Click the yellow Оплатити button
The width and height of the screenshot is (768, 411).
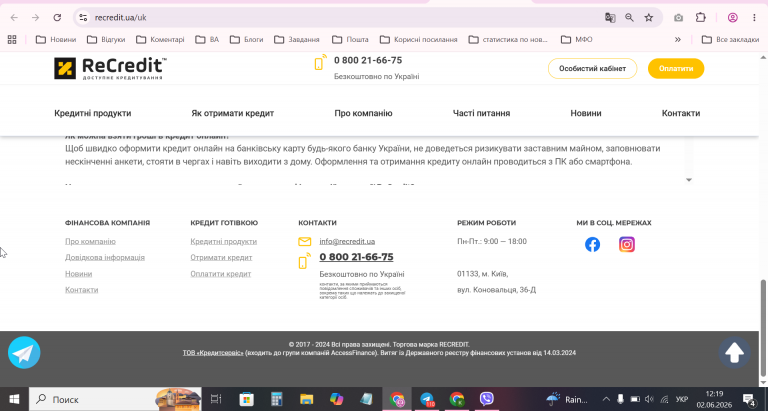(676, 69)
